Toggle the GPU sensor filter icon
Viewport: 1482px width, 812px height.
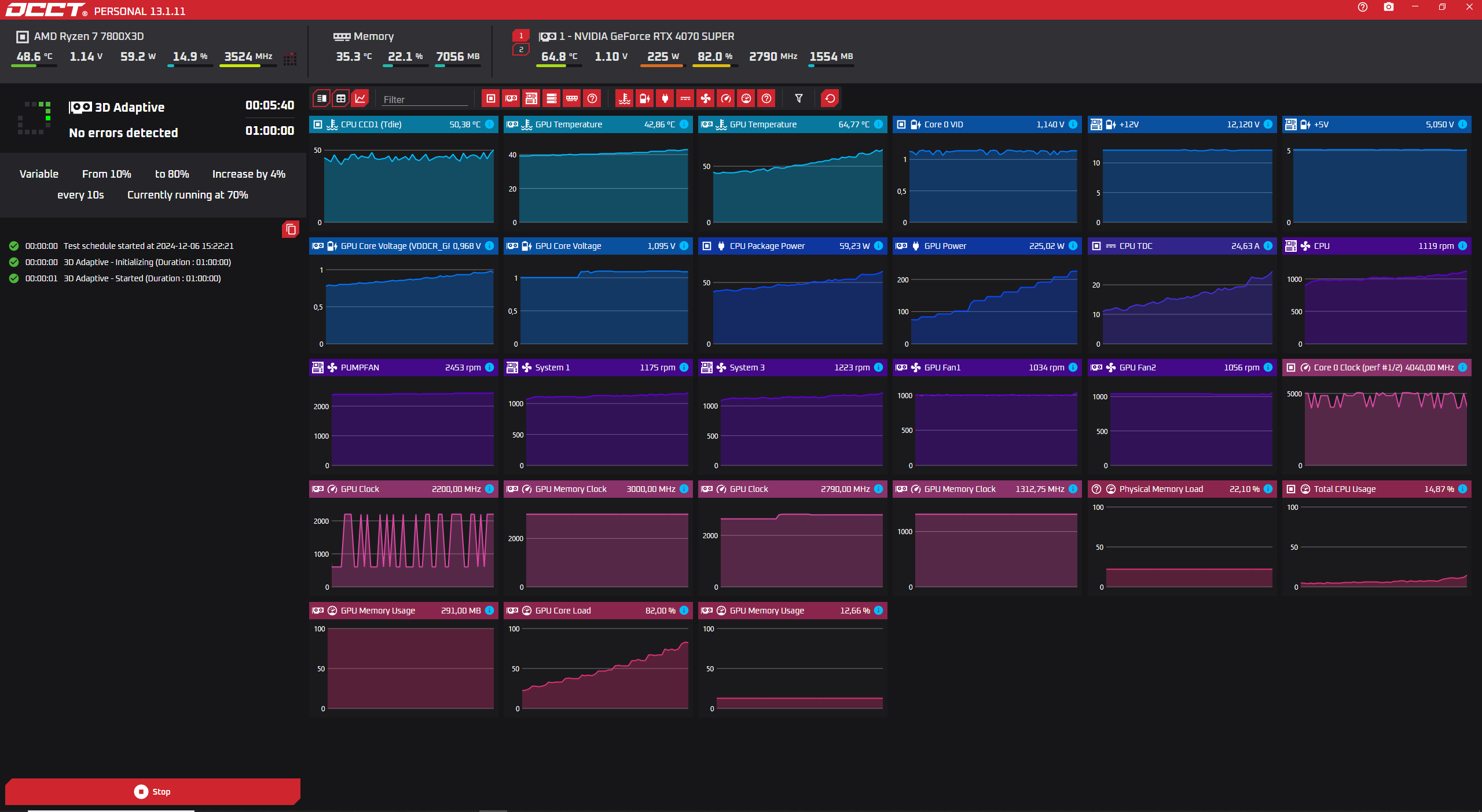[x=511, y=98]
